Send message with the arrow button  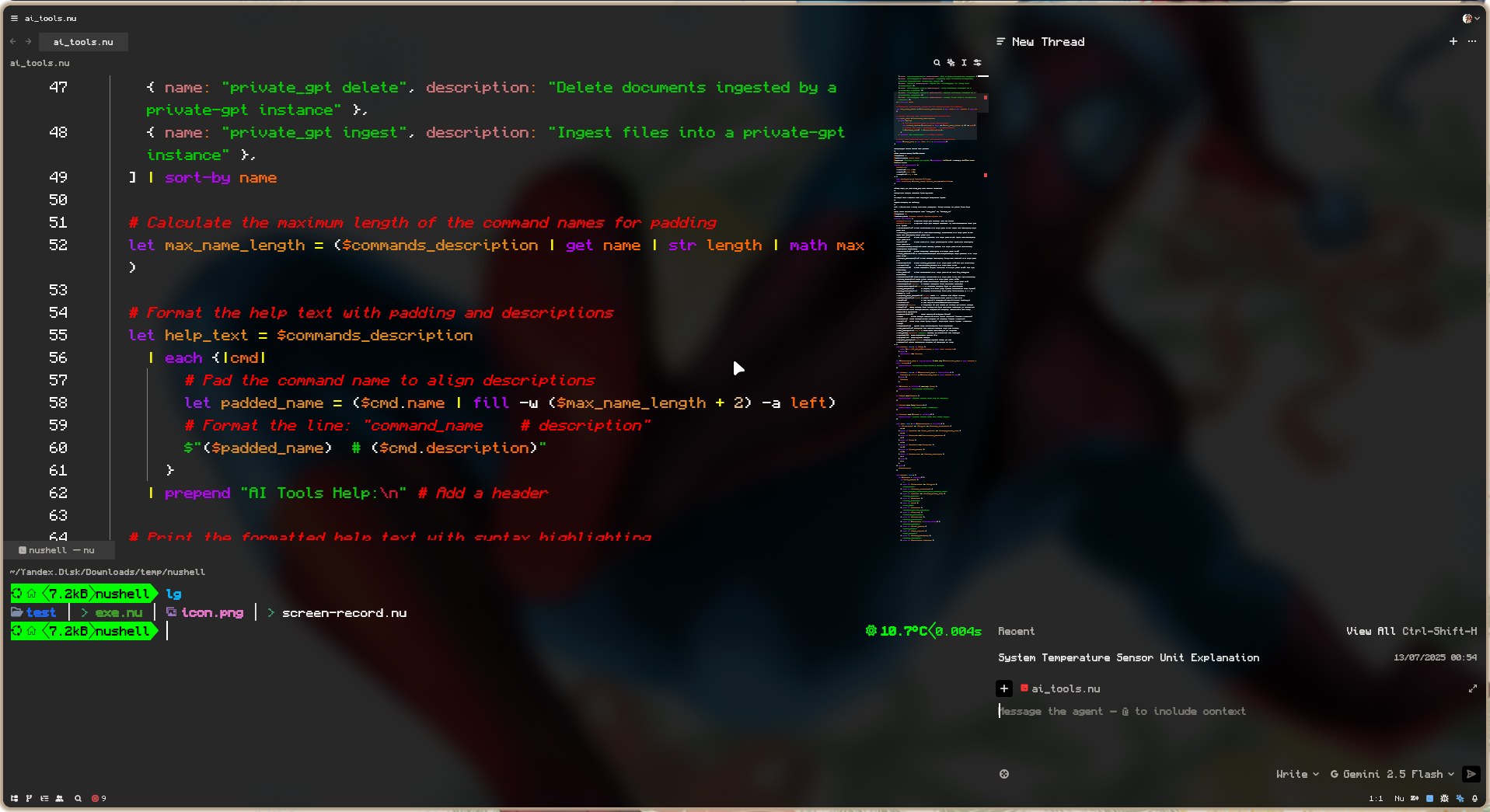(1471, 774)
